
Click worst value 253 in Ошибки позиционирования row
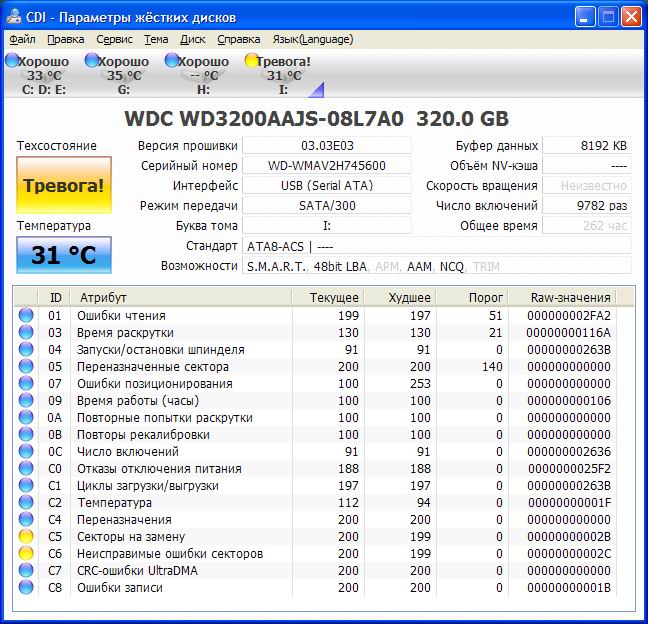pyautogui.click(x=420, y=383)
